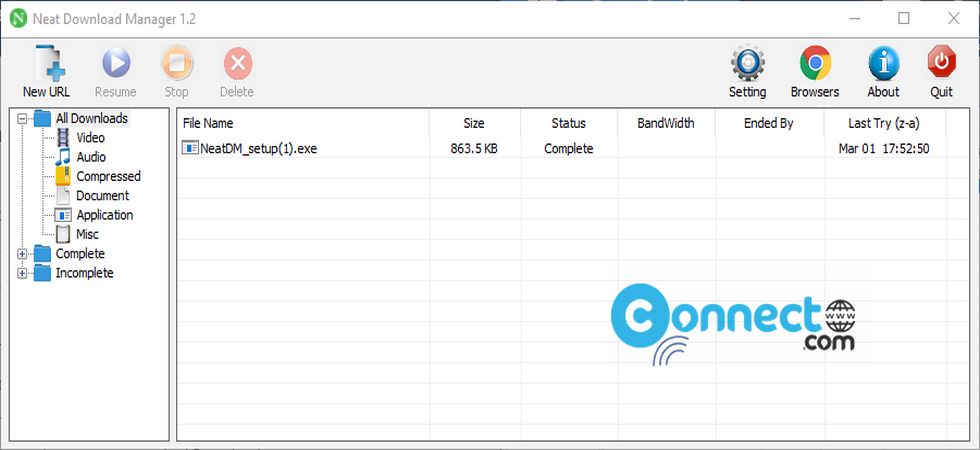Click the Incomplete folder icon
This screenshot has width=980, height=450.
(x=42, y=273)
